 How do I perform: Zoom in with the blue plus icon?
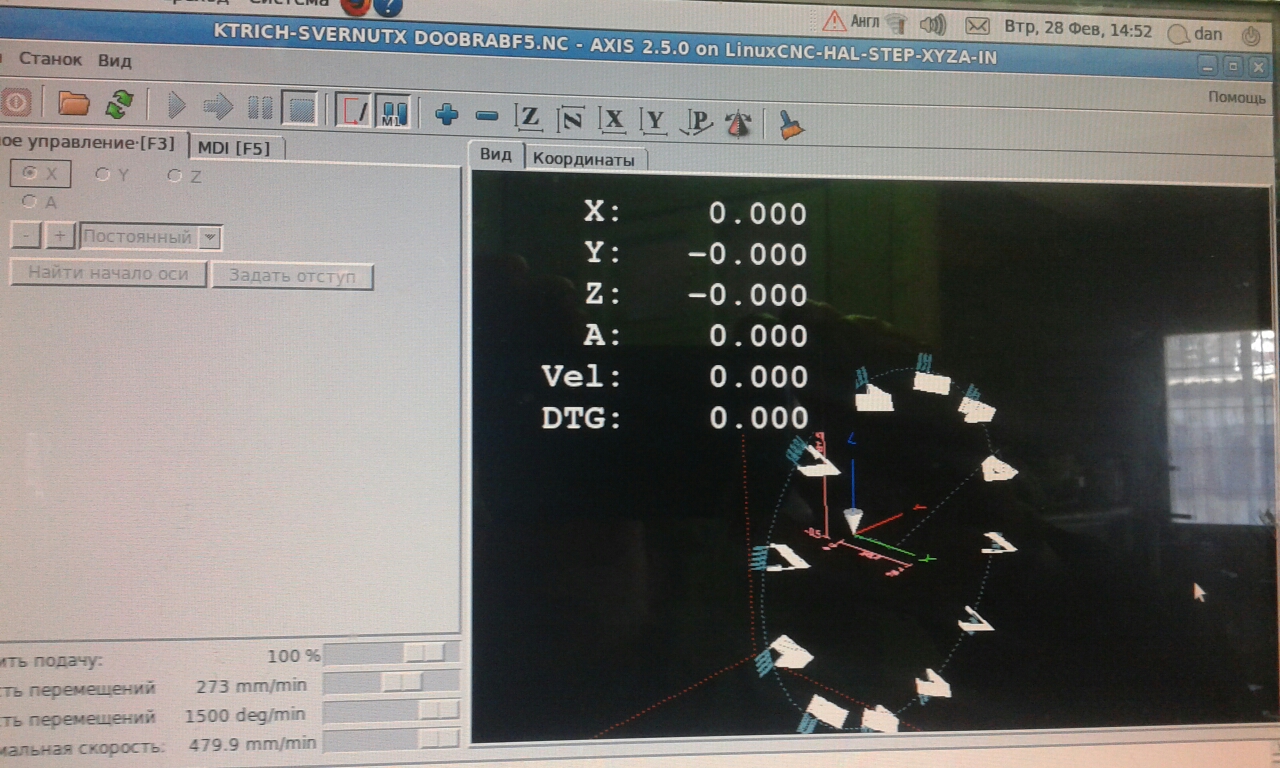pos(446,115)
